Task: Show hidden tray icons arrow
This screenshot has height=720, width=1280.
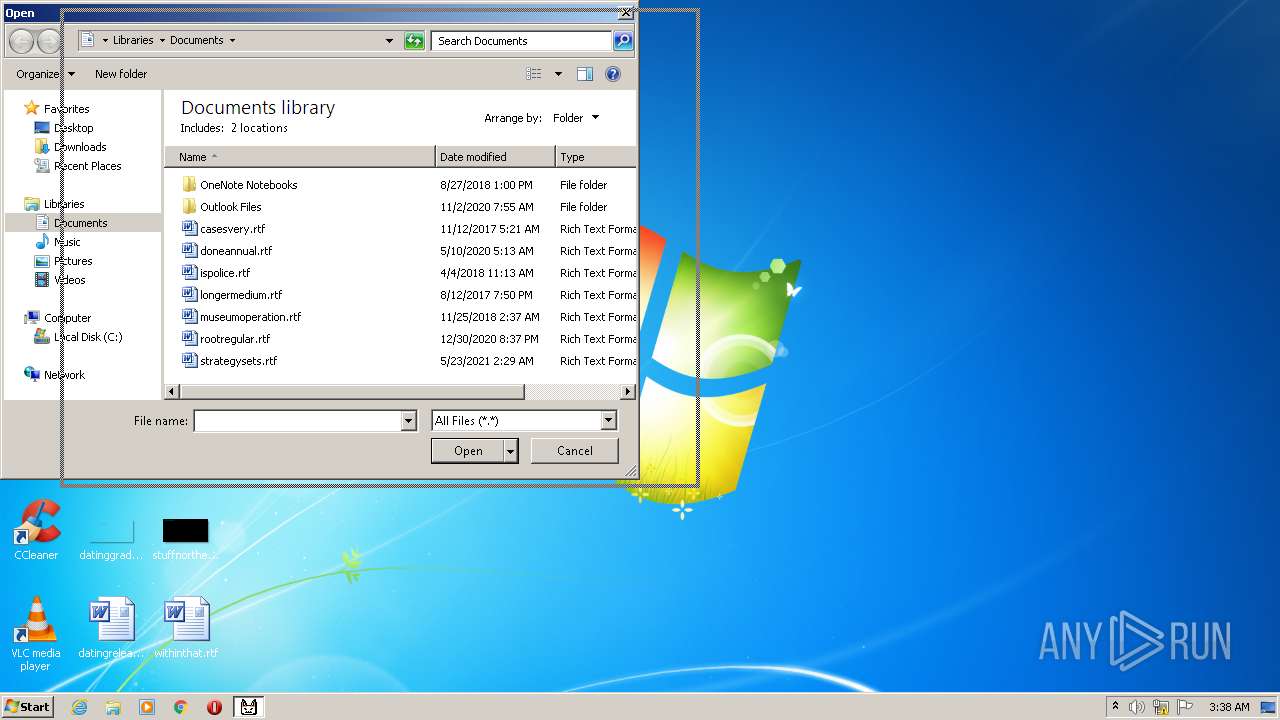Action: [1115, 707]
